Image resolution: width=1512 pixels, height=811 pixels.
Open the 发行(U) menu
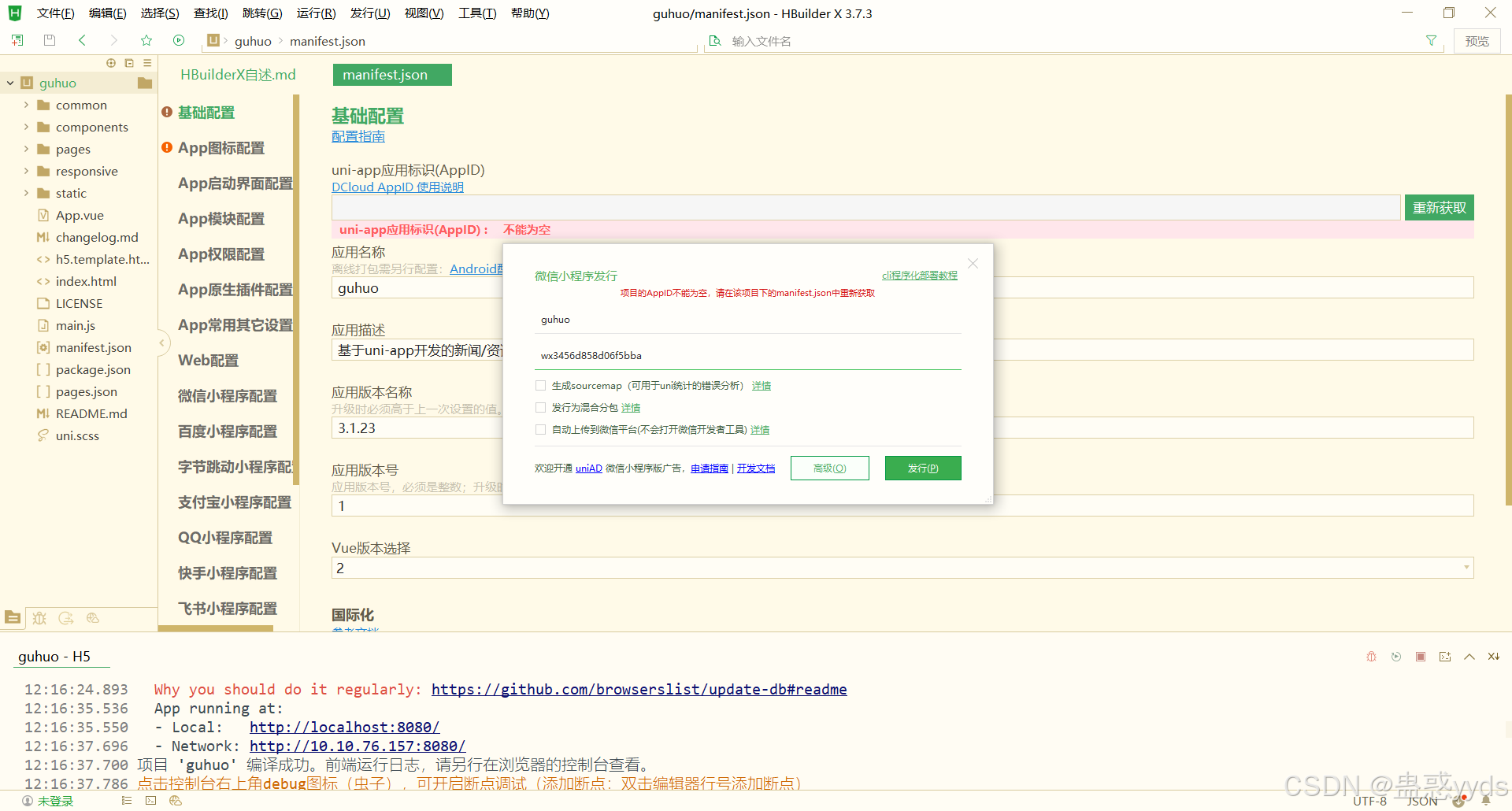370,13
